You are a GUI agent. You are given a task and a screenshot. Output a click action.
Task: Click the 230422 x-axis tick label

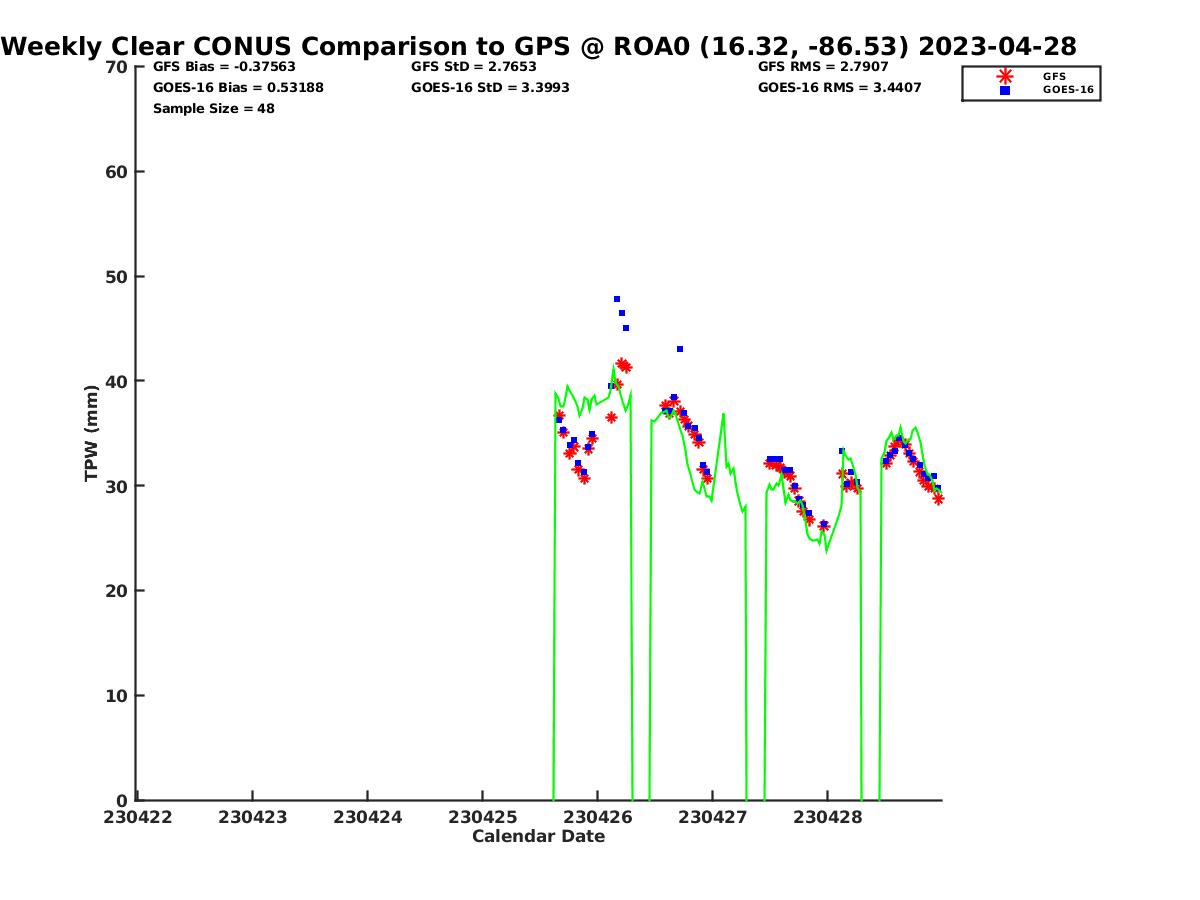pyautogui.click(x=138, y=817)
